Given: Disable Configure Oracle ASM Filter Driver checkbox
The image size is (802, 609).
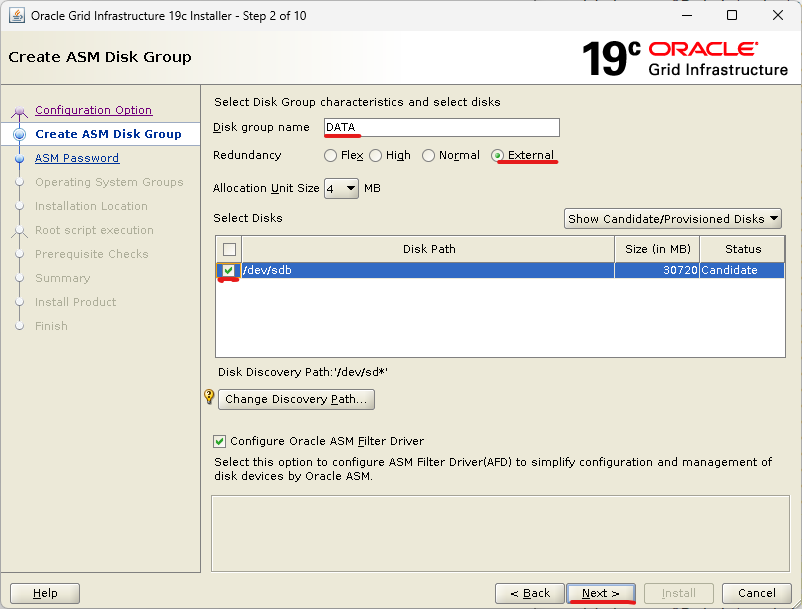Looking at the screenshot, I should [220, 441].
